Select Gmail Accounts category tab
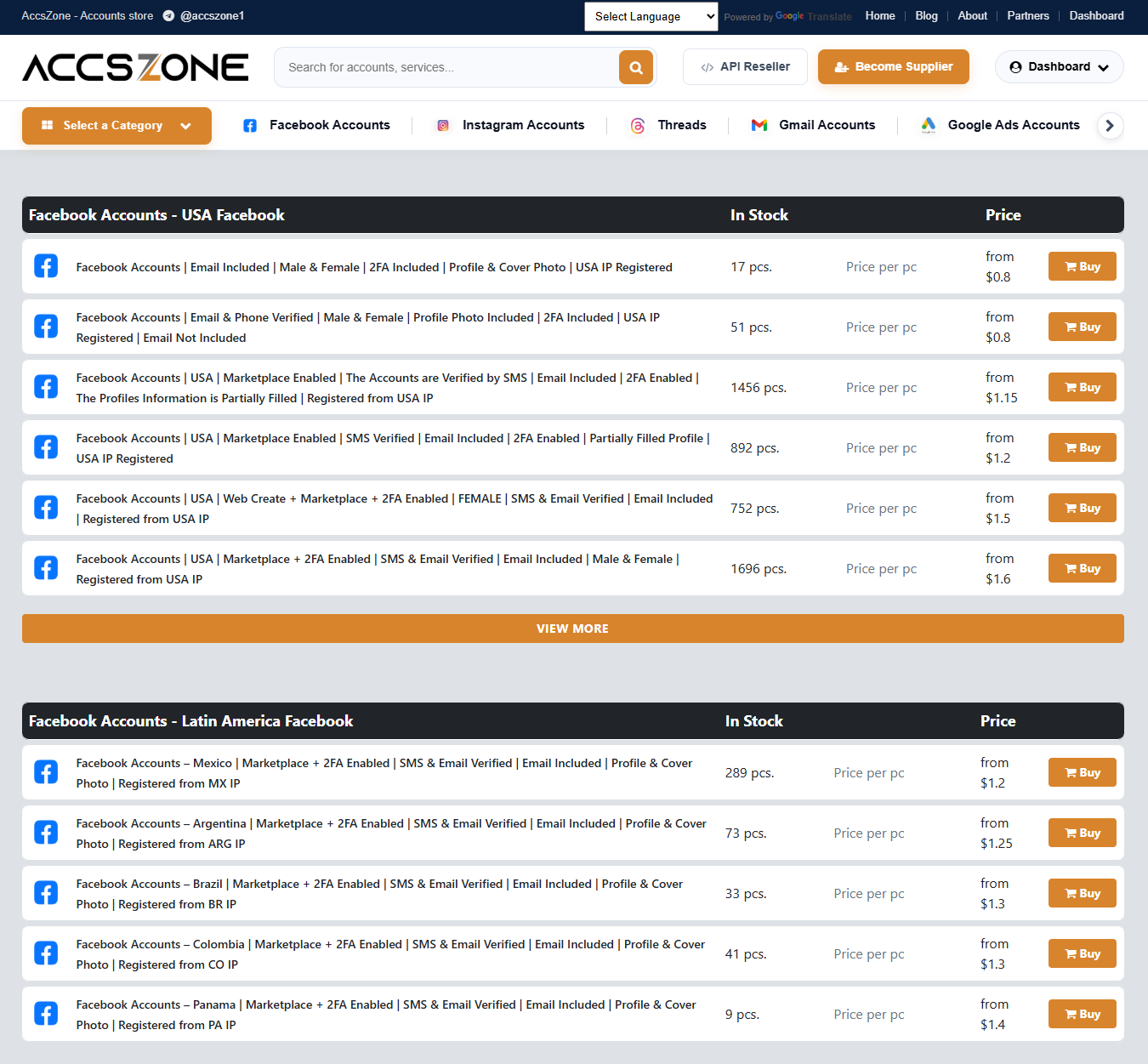 [x=813, y=126]
